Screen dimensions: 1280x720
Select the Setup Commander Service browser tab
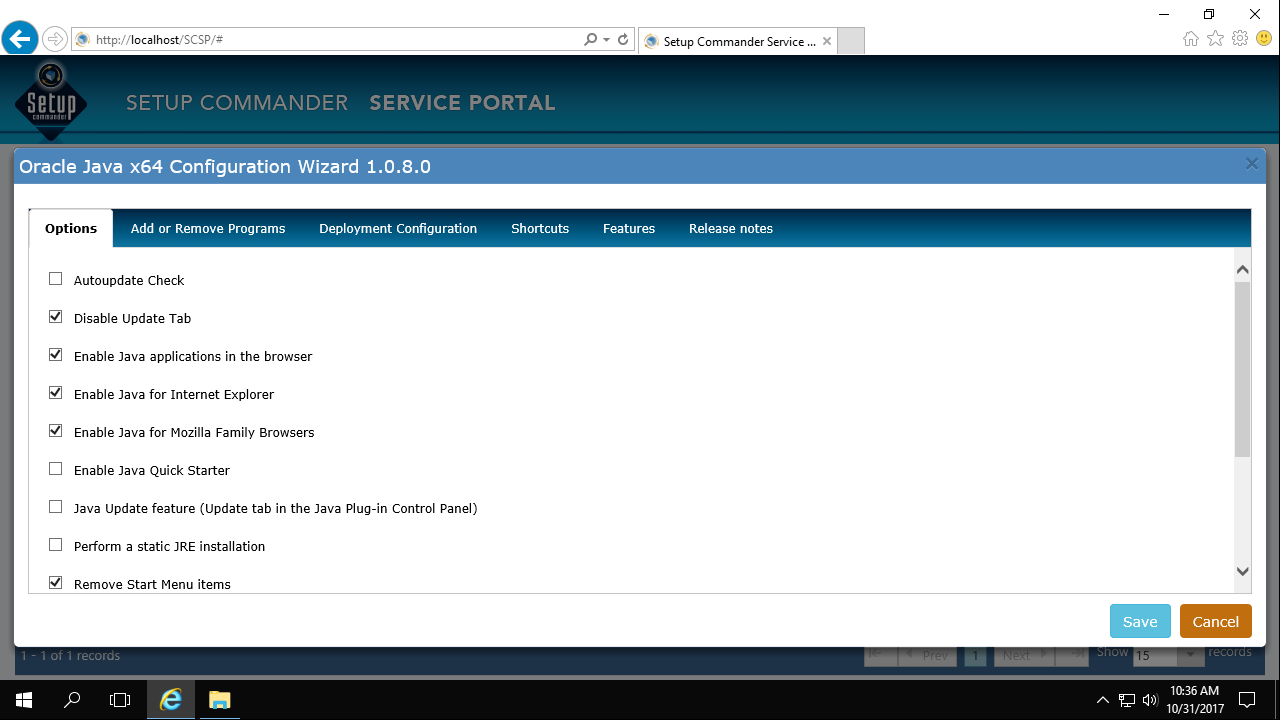[736, 41]
